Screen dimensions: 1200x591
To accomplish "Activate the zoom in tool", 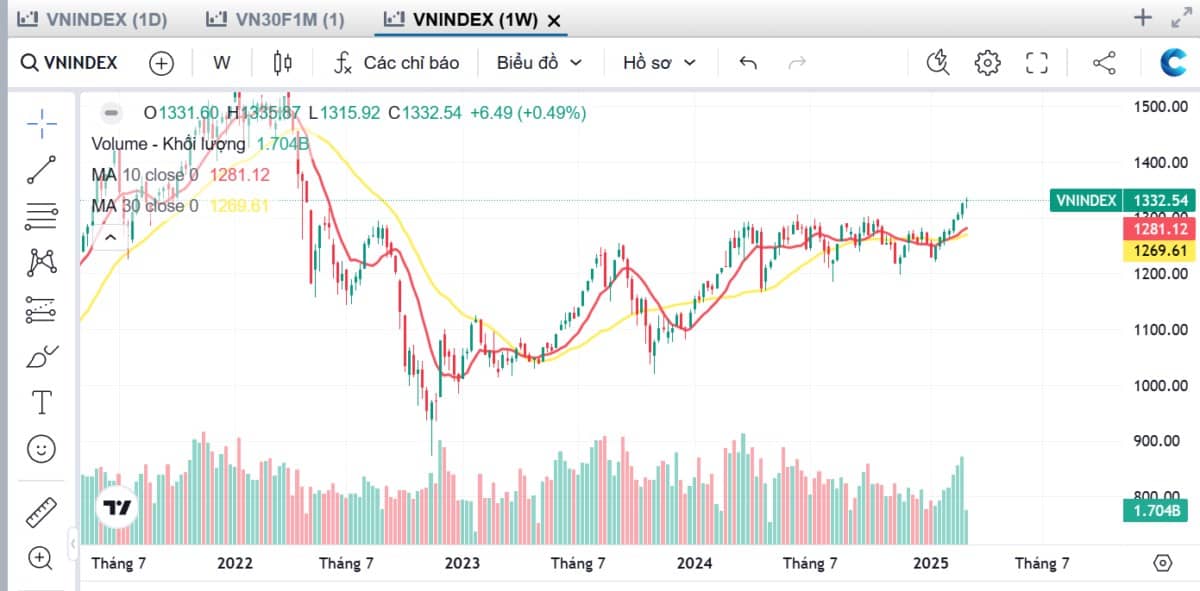I will (x=41, y=558).
